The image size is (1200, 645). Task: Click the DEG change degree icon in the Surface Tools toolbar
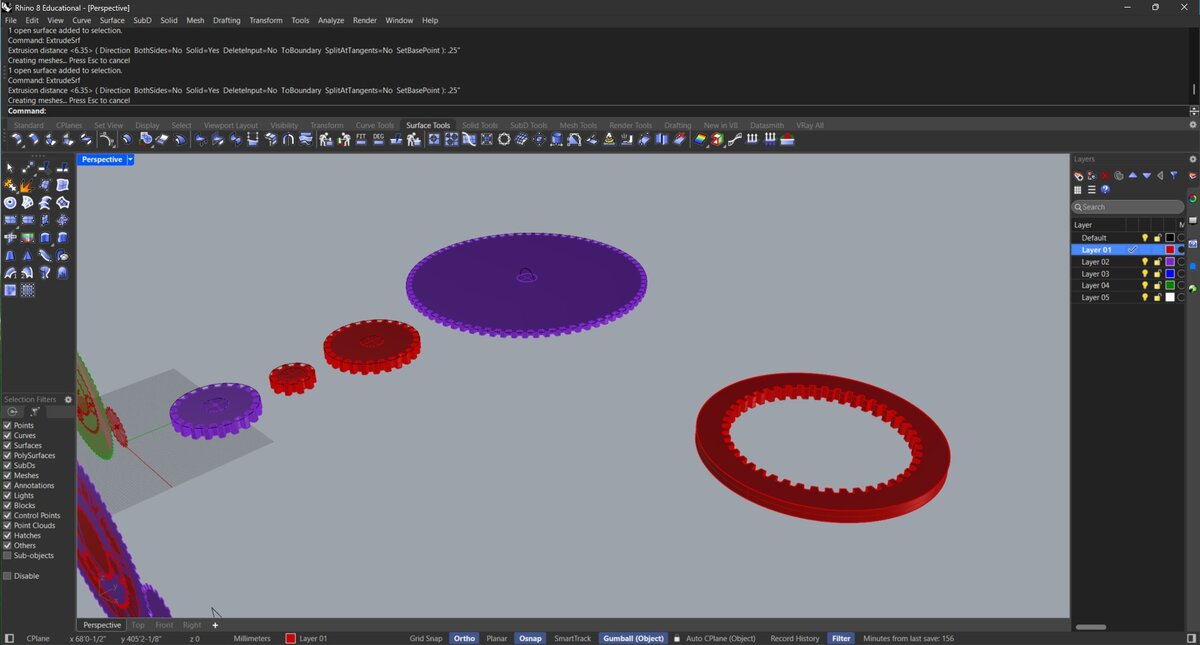tap(379, 139)
